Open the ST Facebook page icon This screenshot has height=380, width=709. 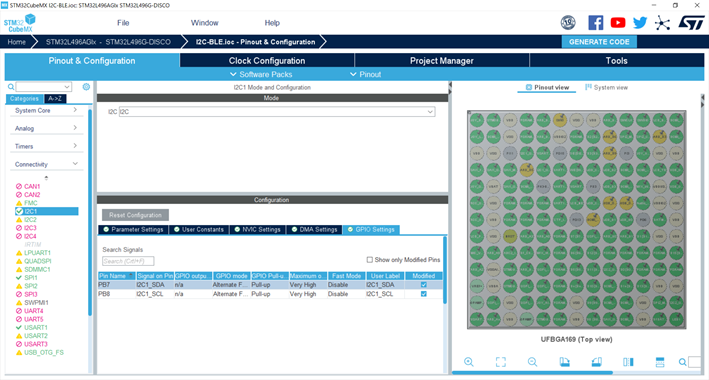pyautogui.click(x=596, y=23)
